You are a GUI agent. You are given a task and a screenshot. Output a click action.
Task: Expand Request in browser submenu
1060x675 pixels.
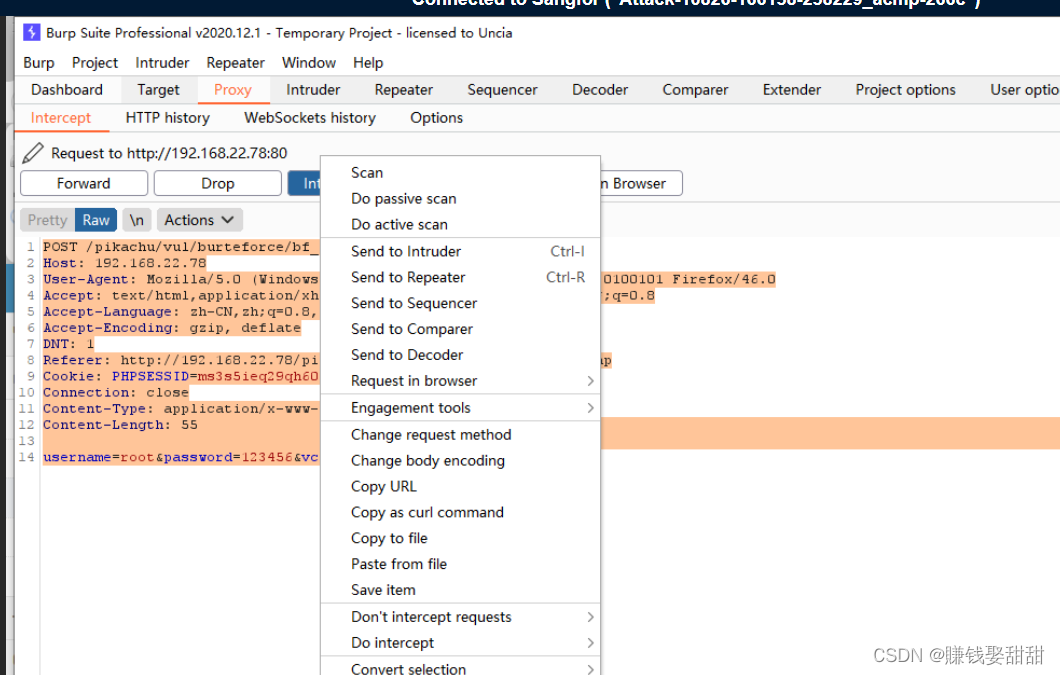(x=460, y=381)
